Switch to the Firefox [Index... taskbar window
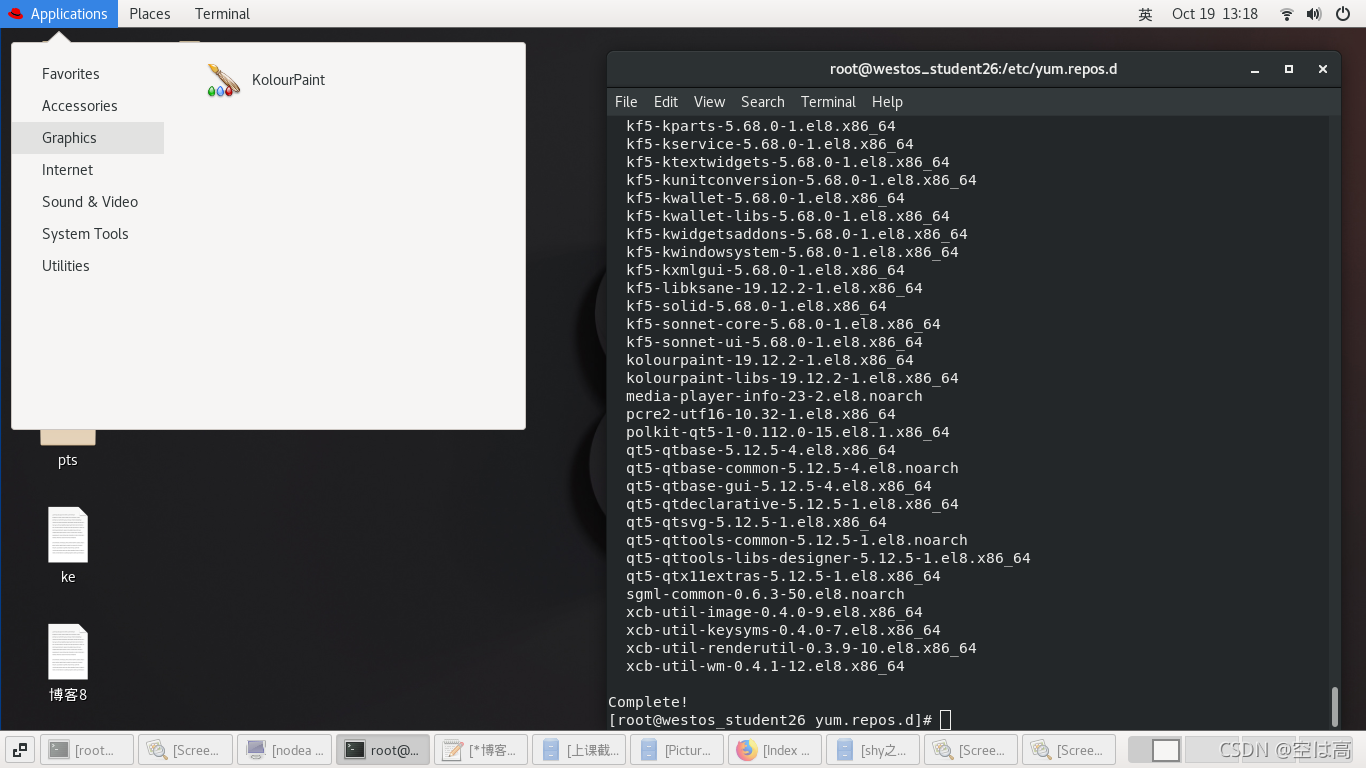1366x768 pixels. (x=775, y=749)
